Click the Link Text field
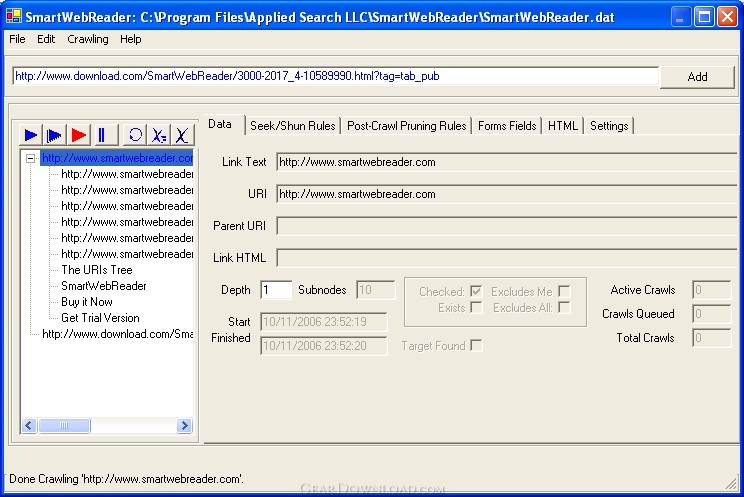This screenshot has width=744, height=497. 506,162
